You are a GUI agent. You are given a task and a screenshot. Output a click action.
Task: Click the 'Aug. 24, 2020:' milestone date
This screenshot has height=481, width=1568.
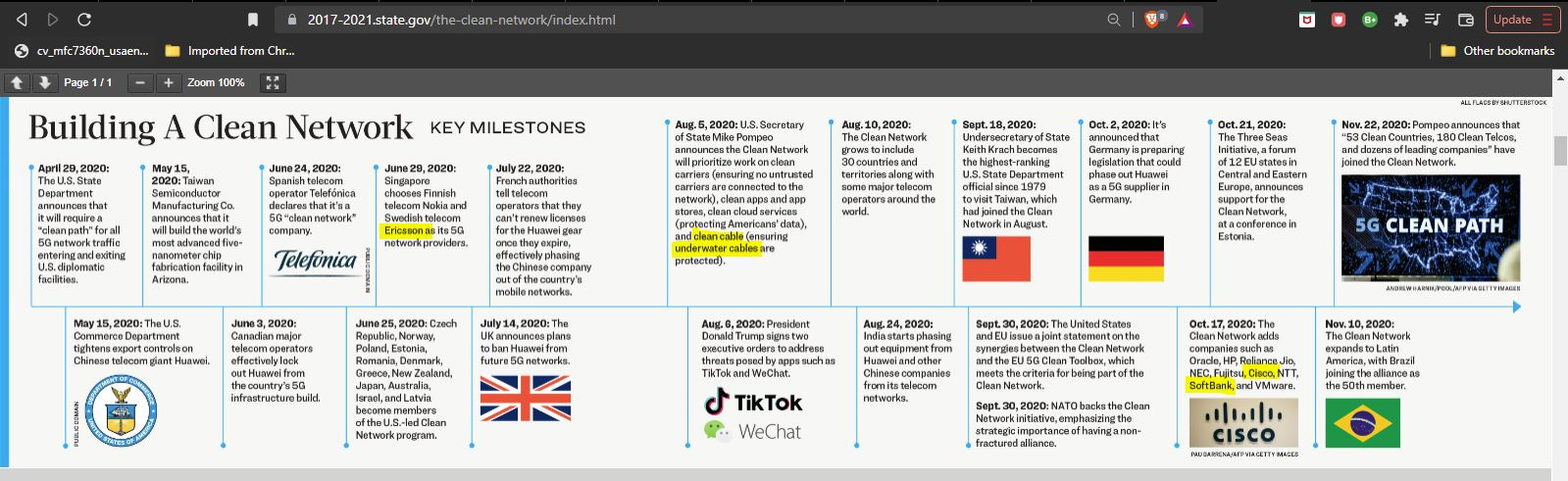(898, 323)
